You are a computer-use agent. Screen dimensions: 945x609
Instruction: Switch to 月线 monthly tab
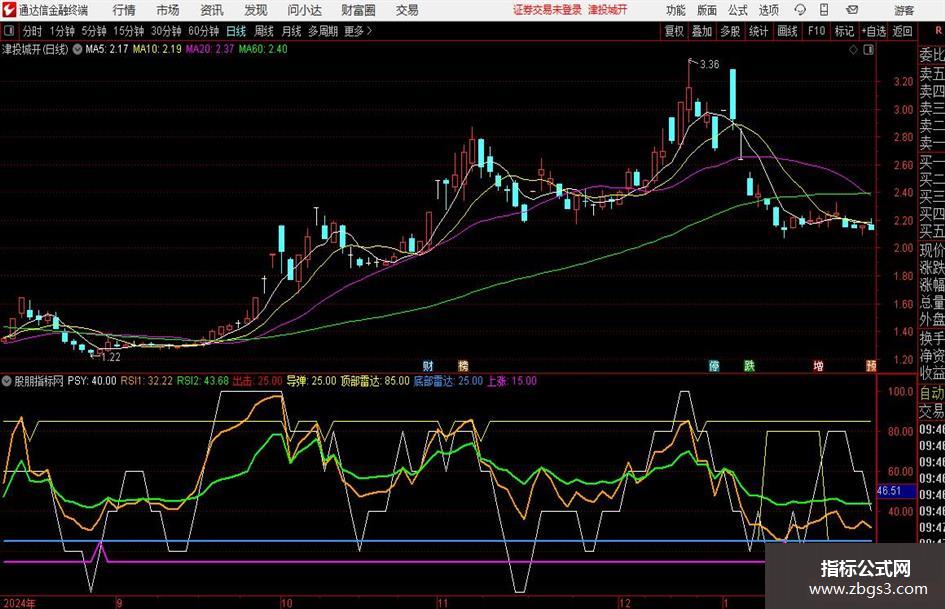292,31
